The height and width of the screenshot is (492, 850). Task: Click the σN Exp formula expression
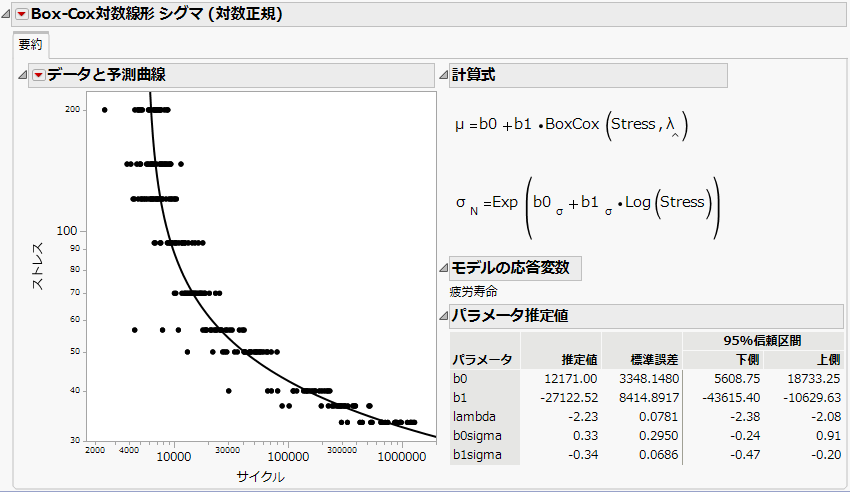pyautogui.click(x=588, y=207)
